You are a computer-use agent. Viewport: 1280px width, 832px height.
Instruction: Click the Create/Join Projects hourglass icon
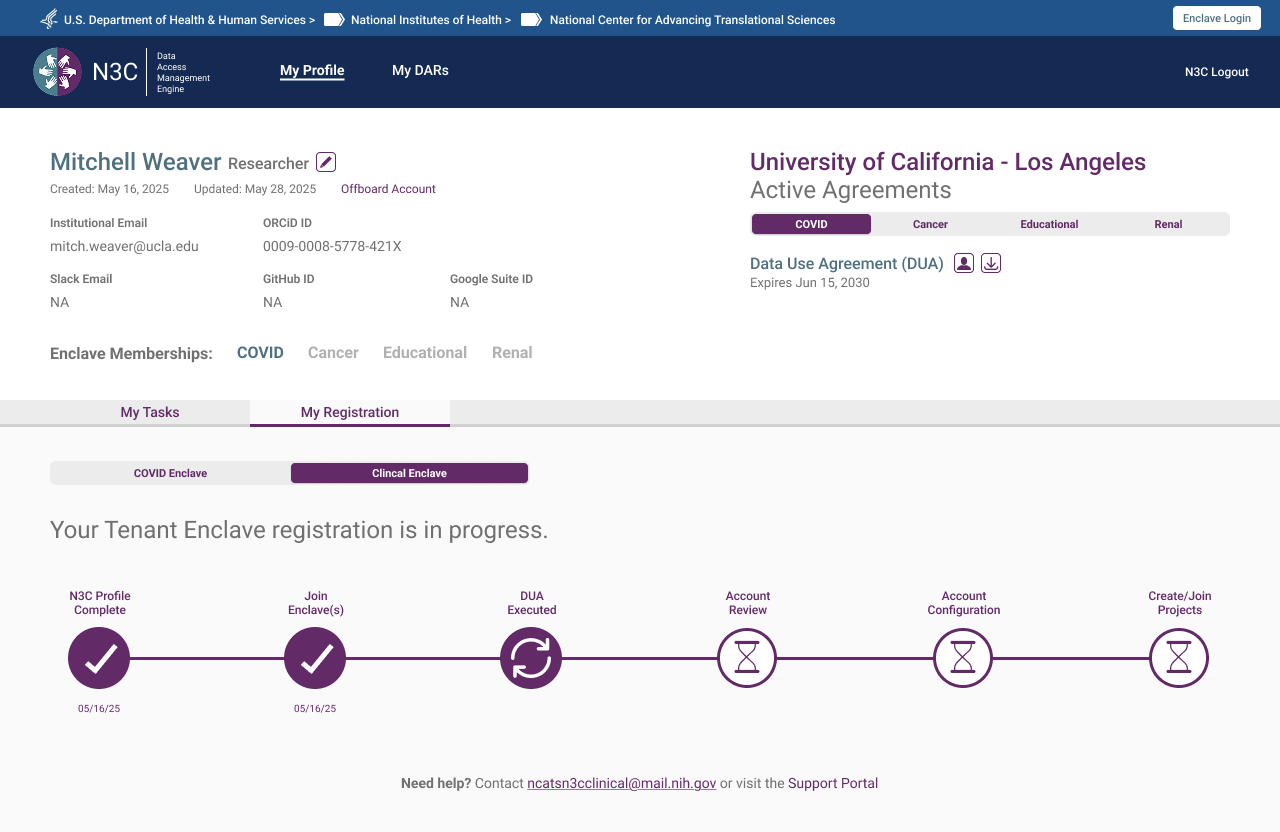pos(1179,658)
